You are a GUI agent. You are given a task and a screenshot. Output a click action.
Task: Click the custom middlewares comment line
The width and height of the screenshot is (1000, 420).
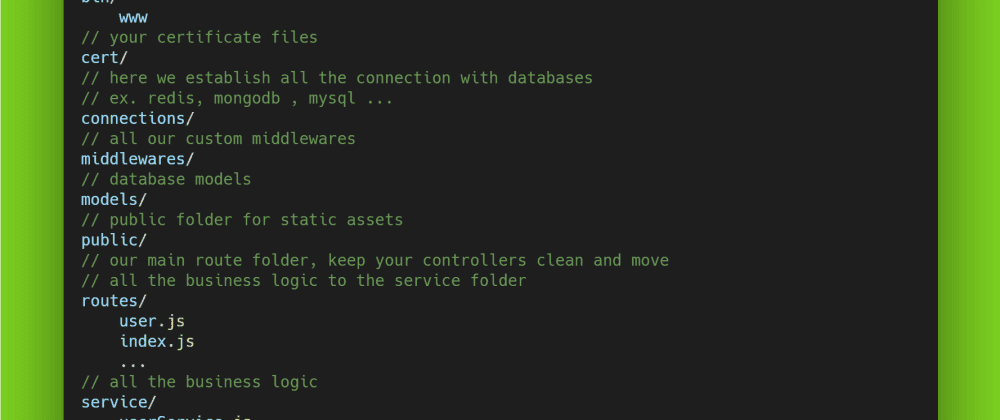(218, 139)
